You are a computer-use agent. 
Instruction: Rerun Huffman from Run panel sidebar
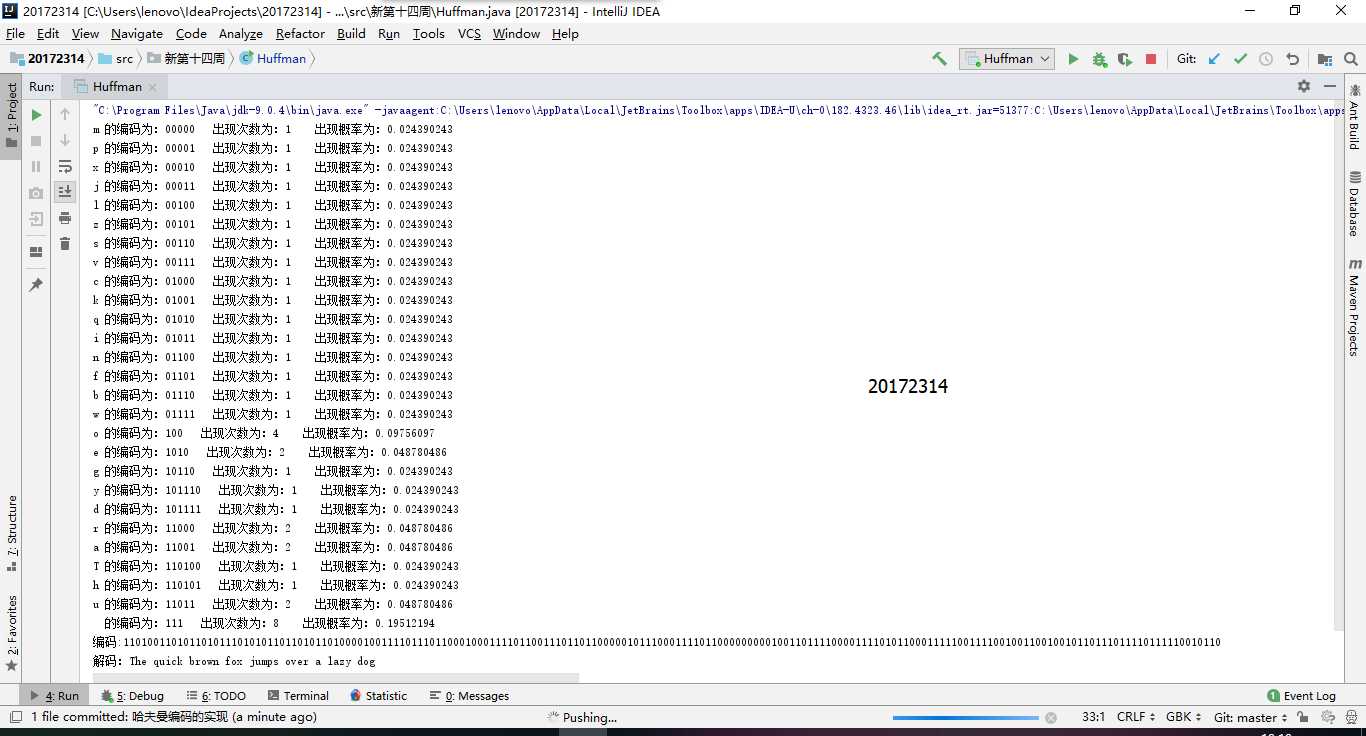click(36, 115)
